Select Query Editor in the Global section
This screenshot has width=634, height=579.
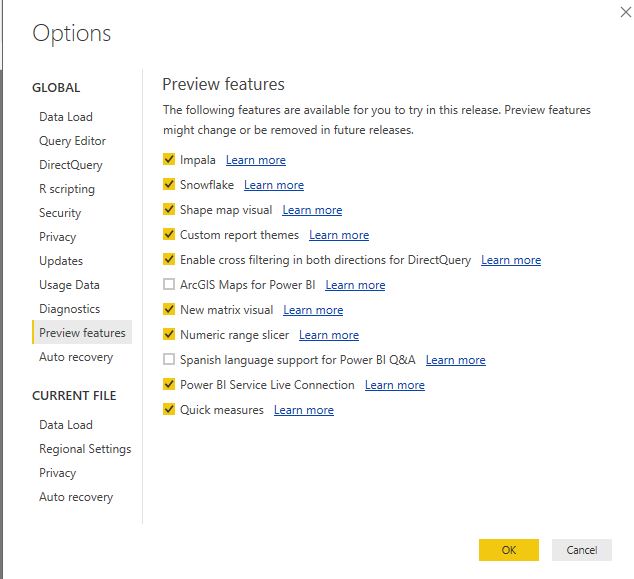[x=72, y=141]
